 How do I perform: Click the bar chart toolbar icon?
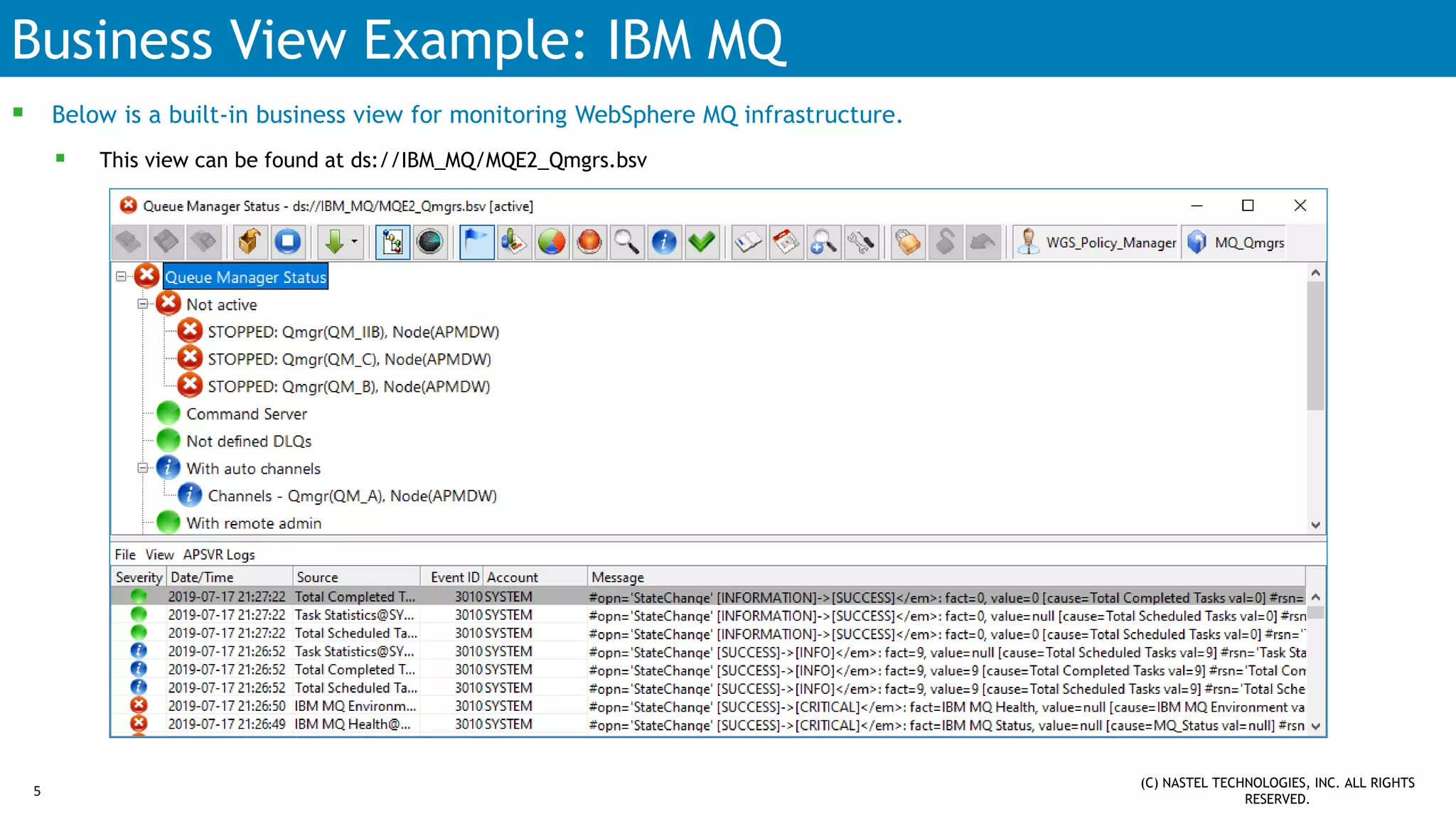coord(514,242)
